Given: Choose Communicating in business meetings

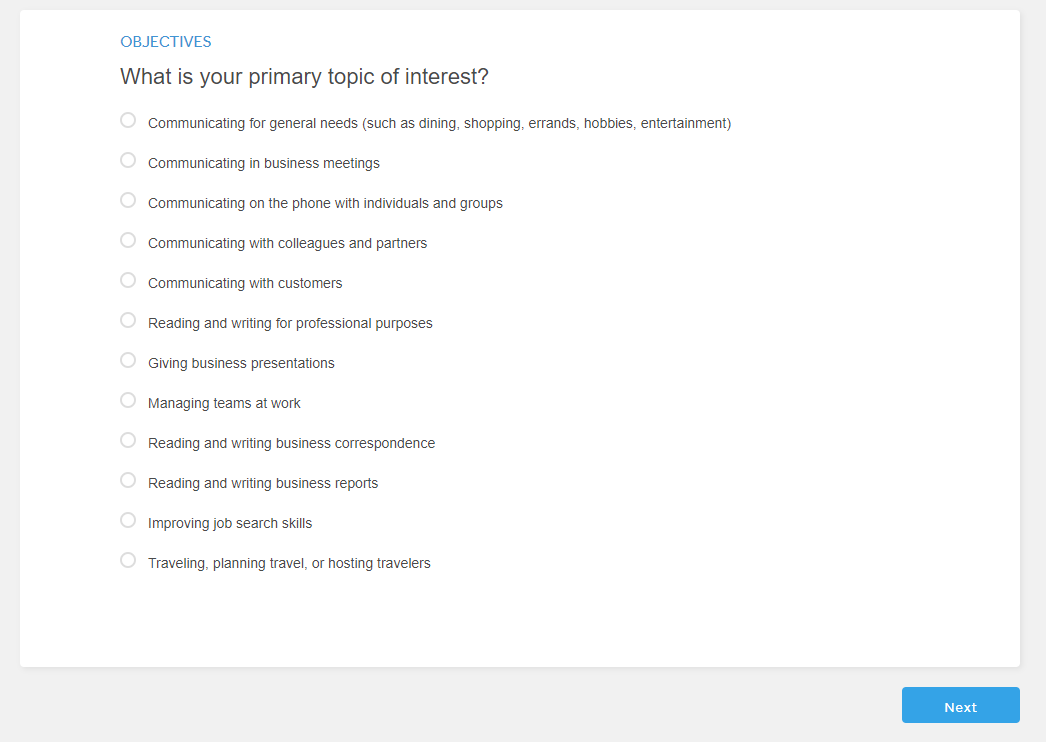Looking at the screenshot, I should 127,159.
